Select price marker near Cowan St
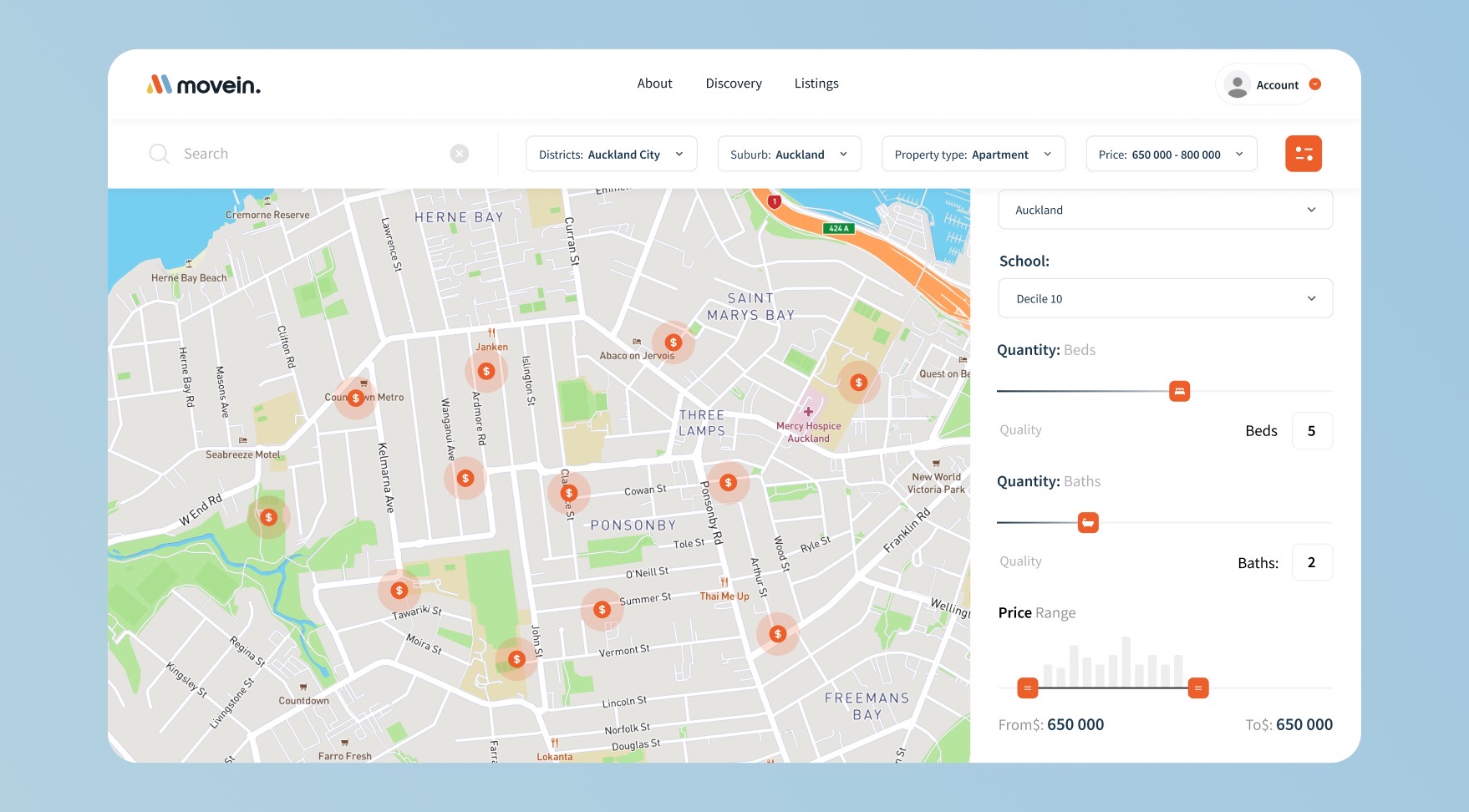Image resolution: width=1469 pixels, height=812 pixels. point(729,483)
